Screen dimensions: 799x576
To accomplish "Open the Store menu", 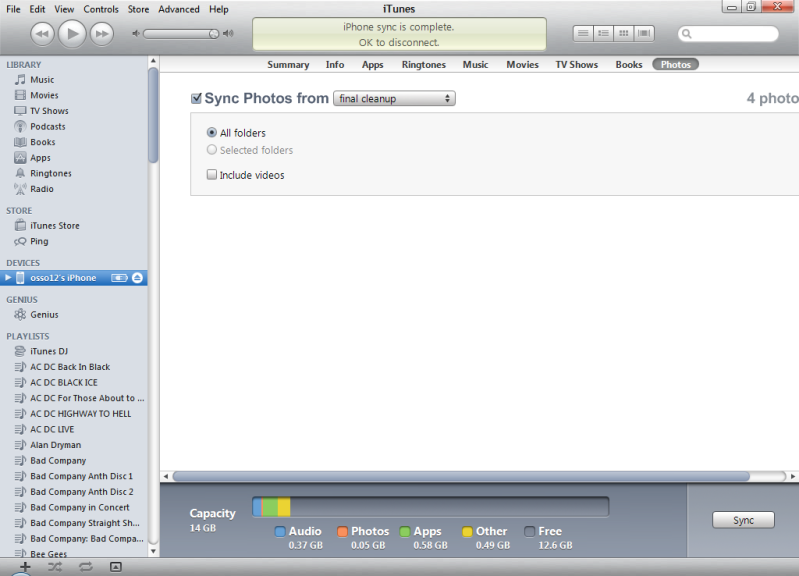I will (138, 9).
